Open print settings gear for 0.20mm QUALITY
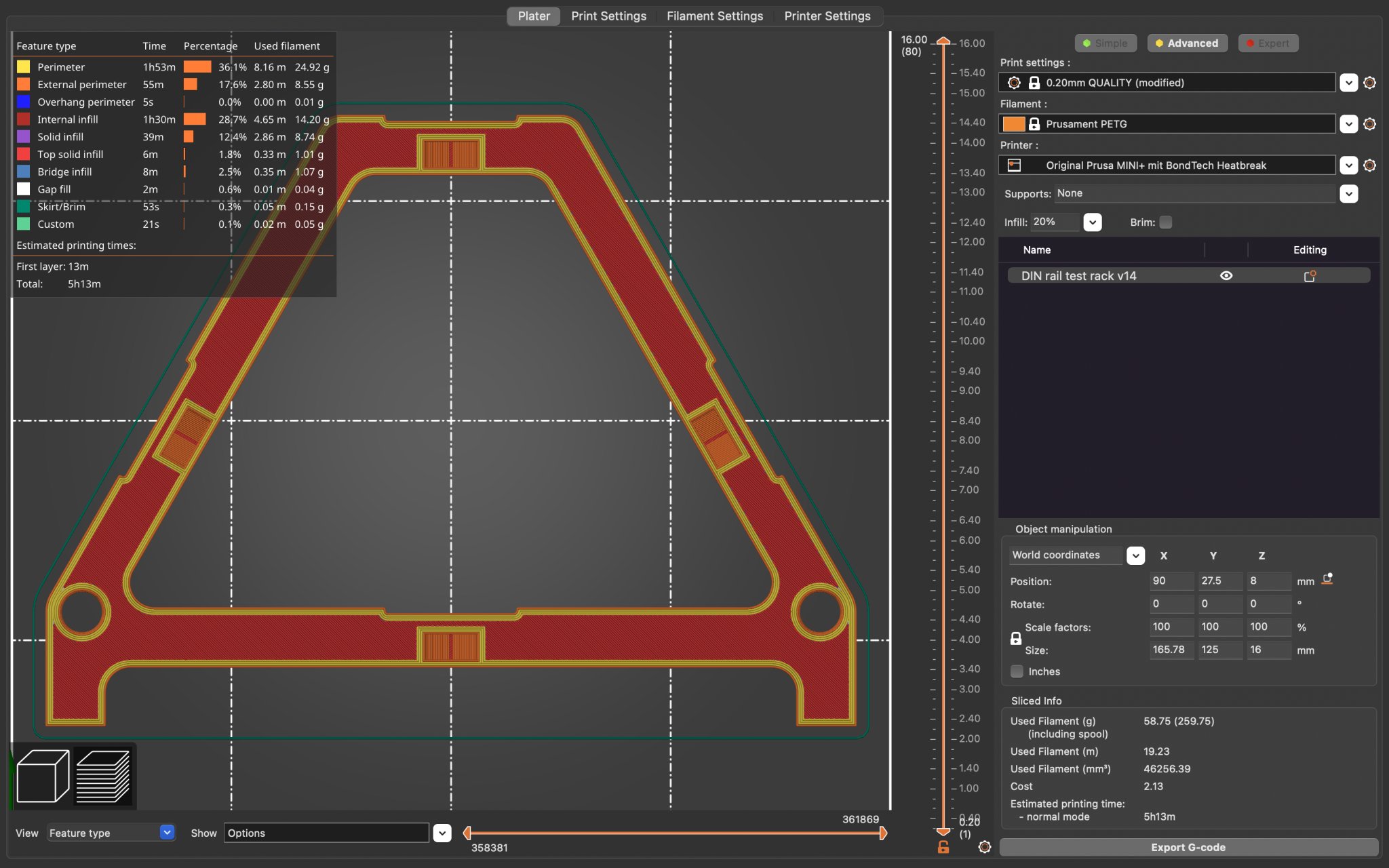This screenshot has width=1389, height=868. [1369, 83]
